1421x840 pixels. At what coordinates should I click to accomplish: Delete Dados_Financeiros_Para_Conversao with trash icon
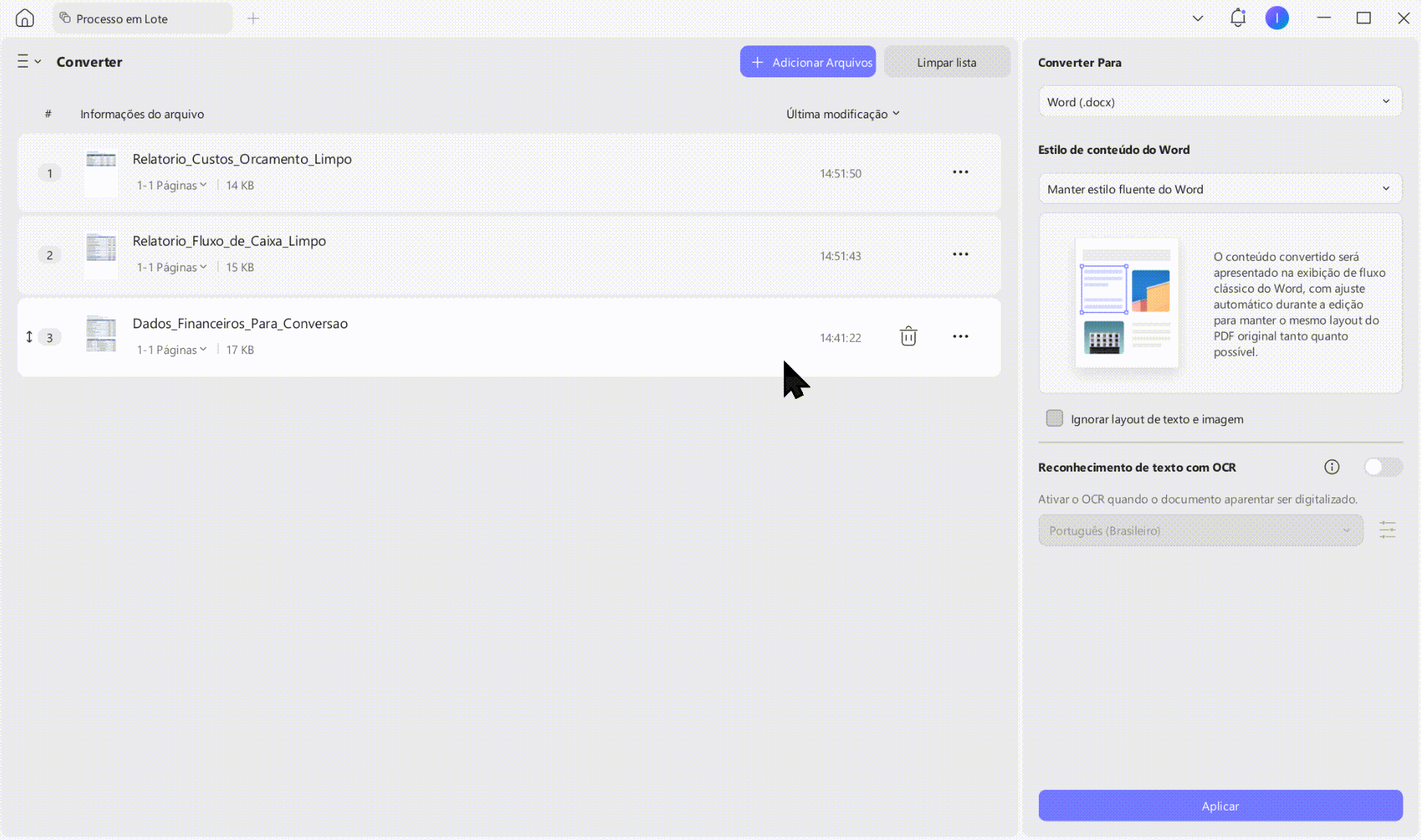click(908, 336)
